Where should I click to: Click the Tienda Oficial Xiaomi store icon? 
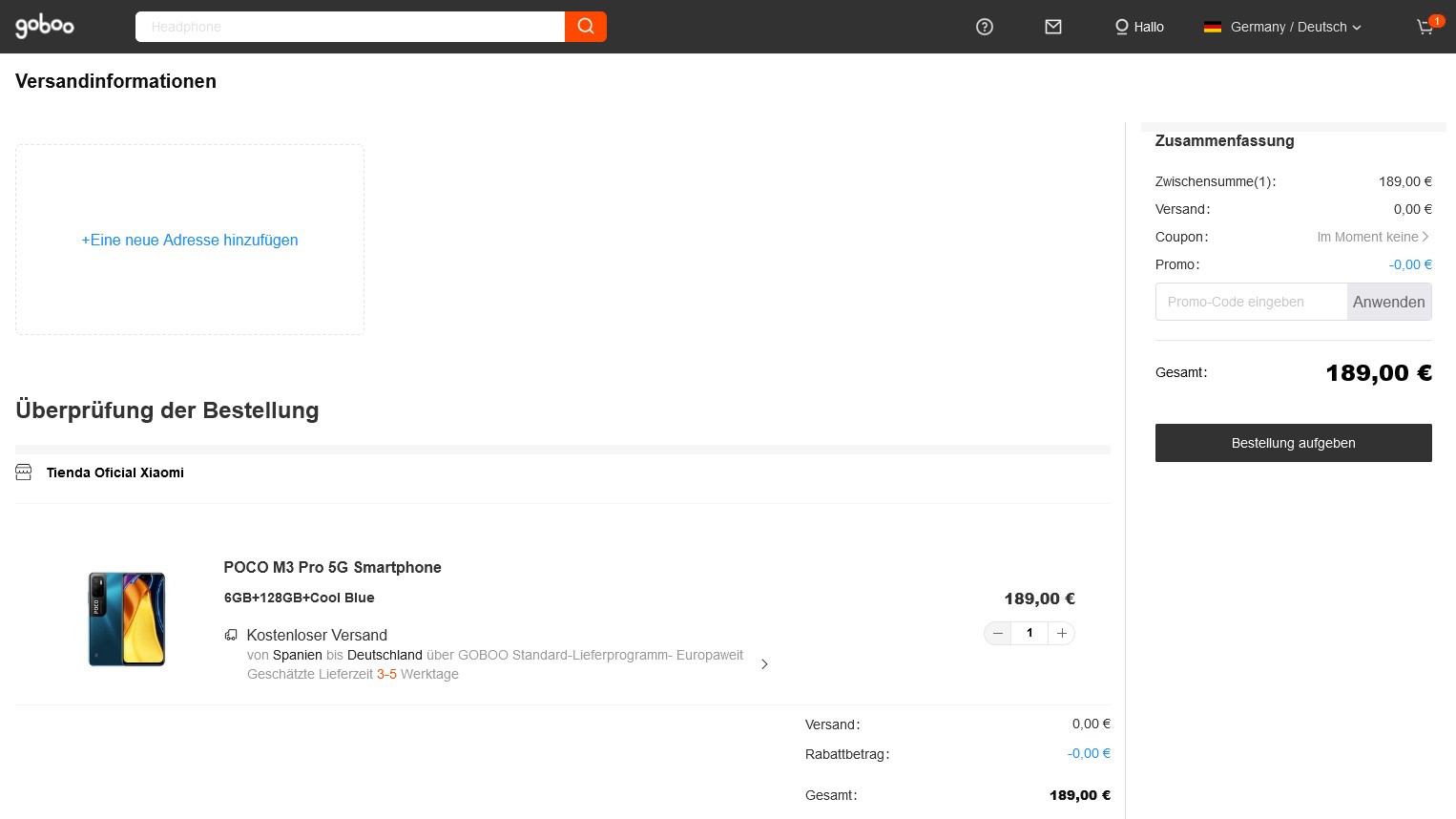(x=24, y=472)
